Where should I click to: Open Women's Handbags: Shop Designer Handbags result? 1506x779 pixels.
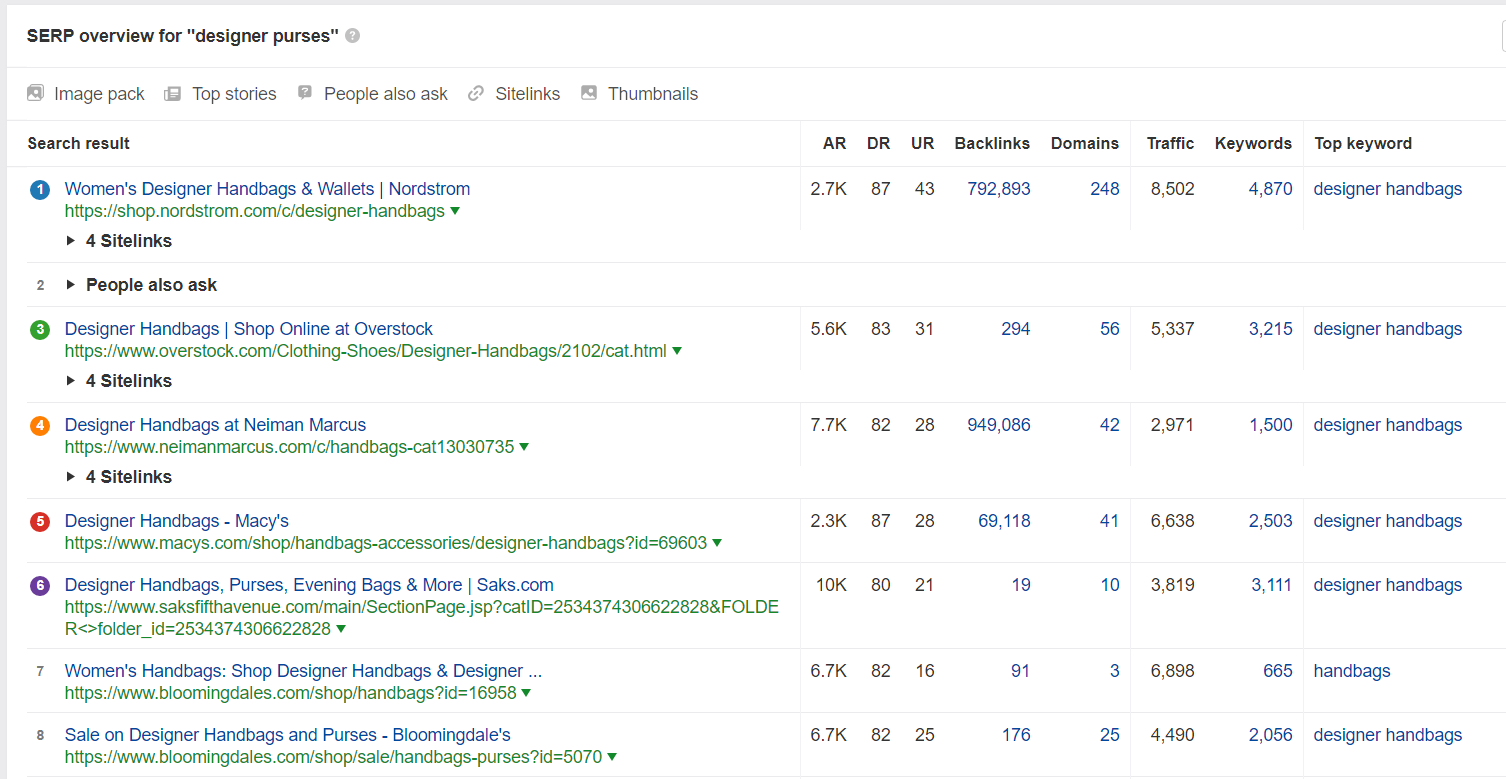click(303, 671)
